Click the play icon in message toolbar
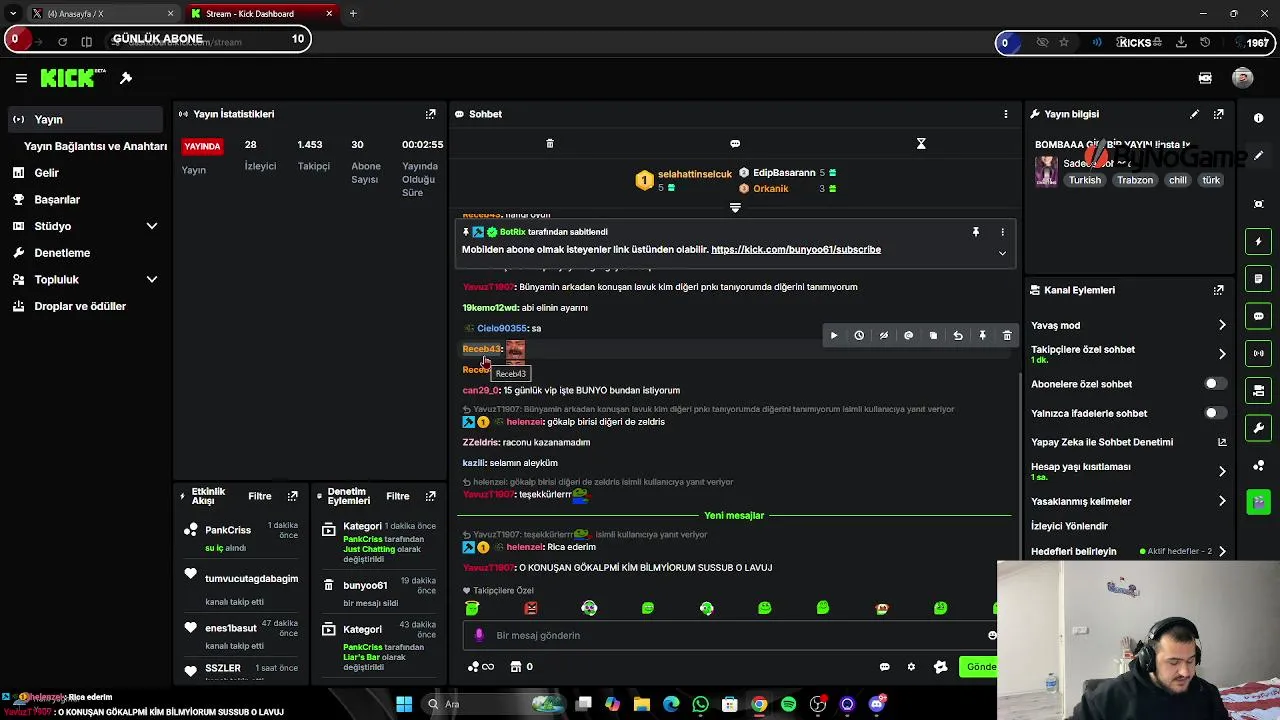This screenshot has width=1280, height=720. (x=834, y=336)
